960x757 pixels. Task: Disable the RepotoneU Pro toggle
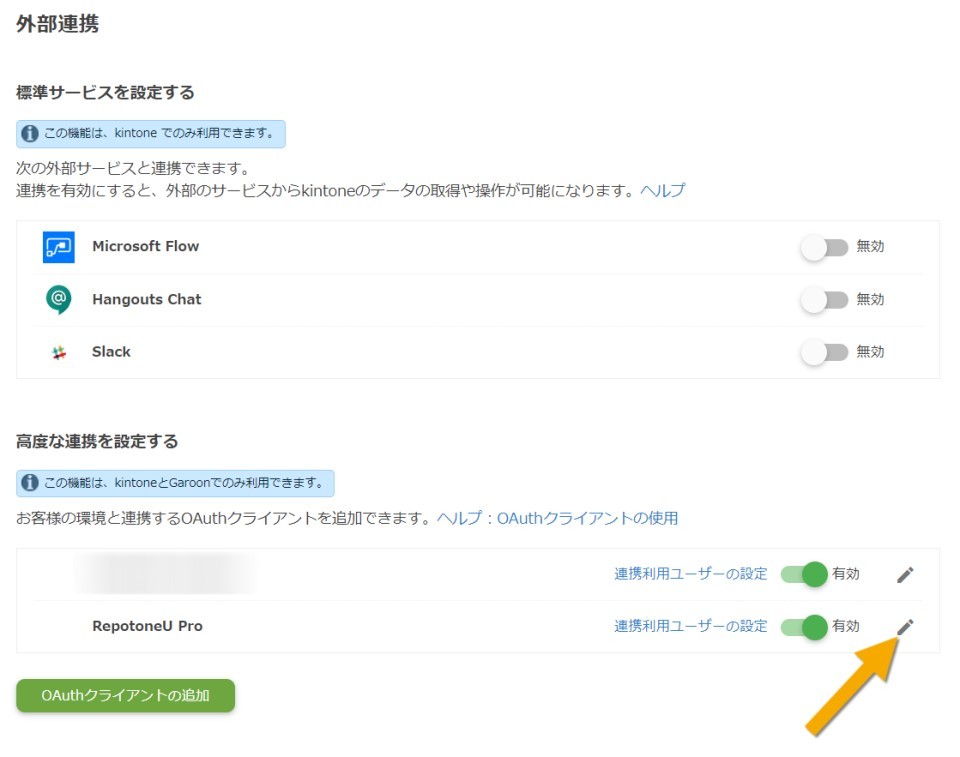click(804, 627)
